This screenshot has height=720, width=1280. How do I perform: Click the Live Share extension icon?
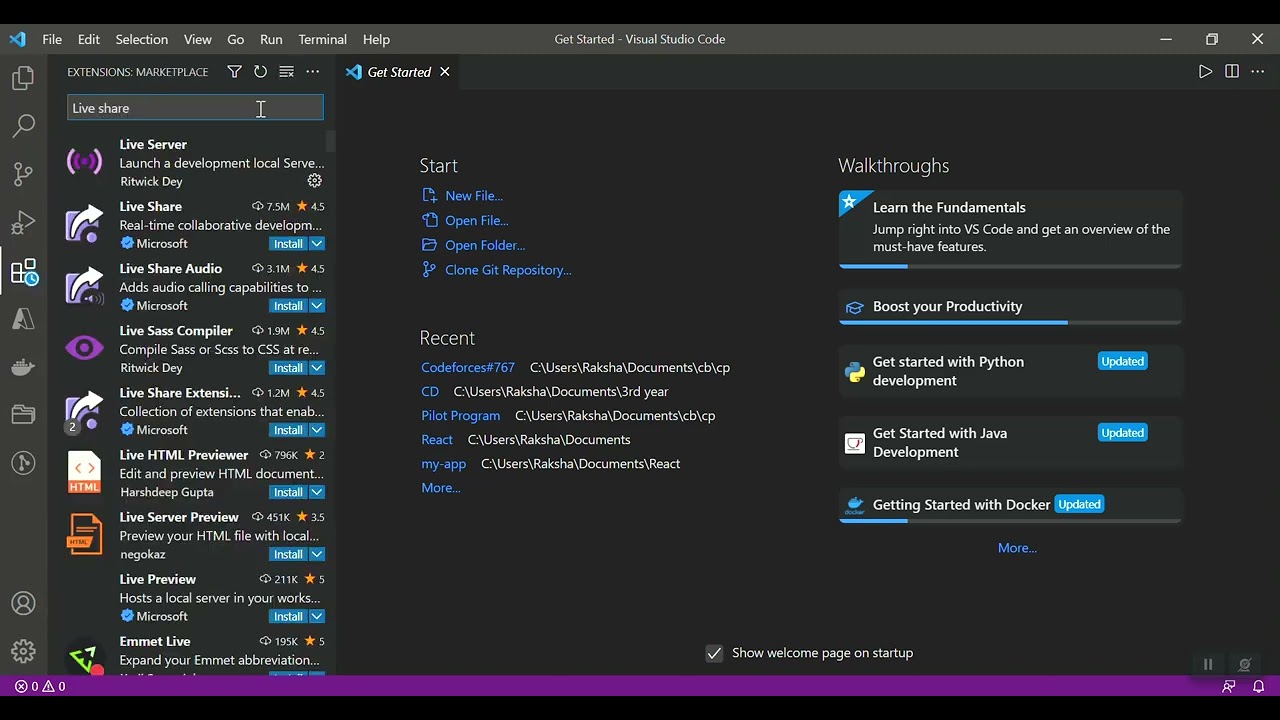pos(85,224)
